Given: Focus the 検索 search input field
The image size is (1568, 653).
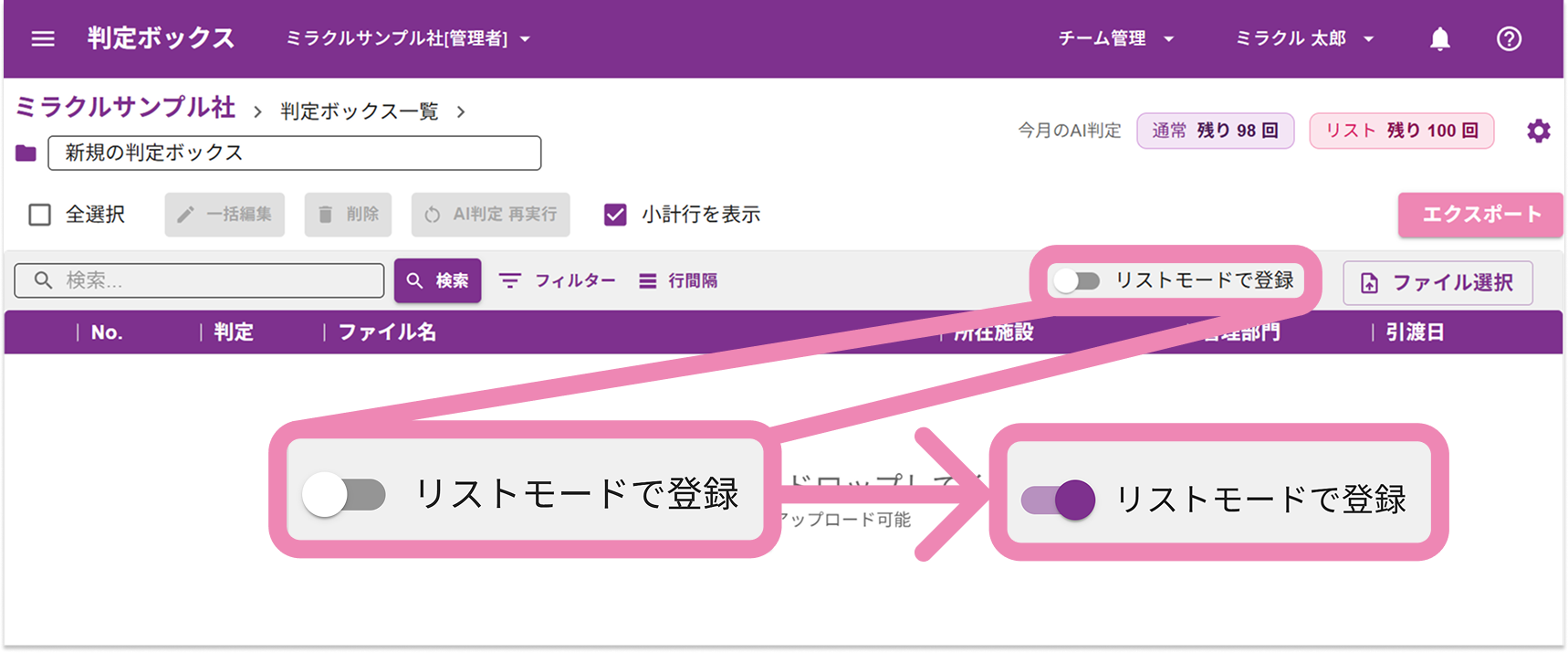Looking at the screenshot, I should [x=199, y=280].
